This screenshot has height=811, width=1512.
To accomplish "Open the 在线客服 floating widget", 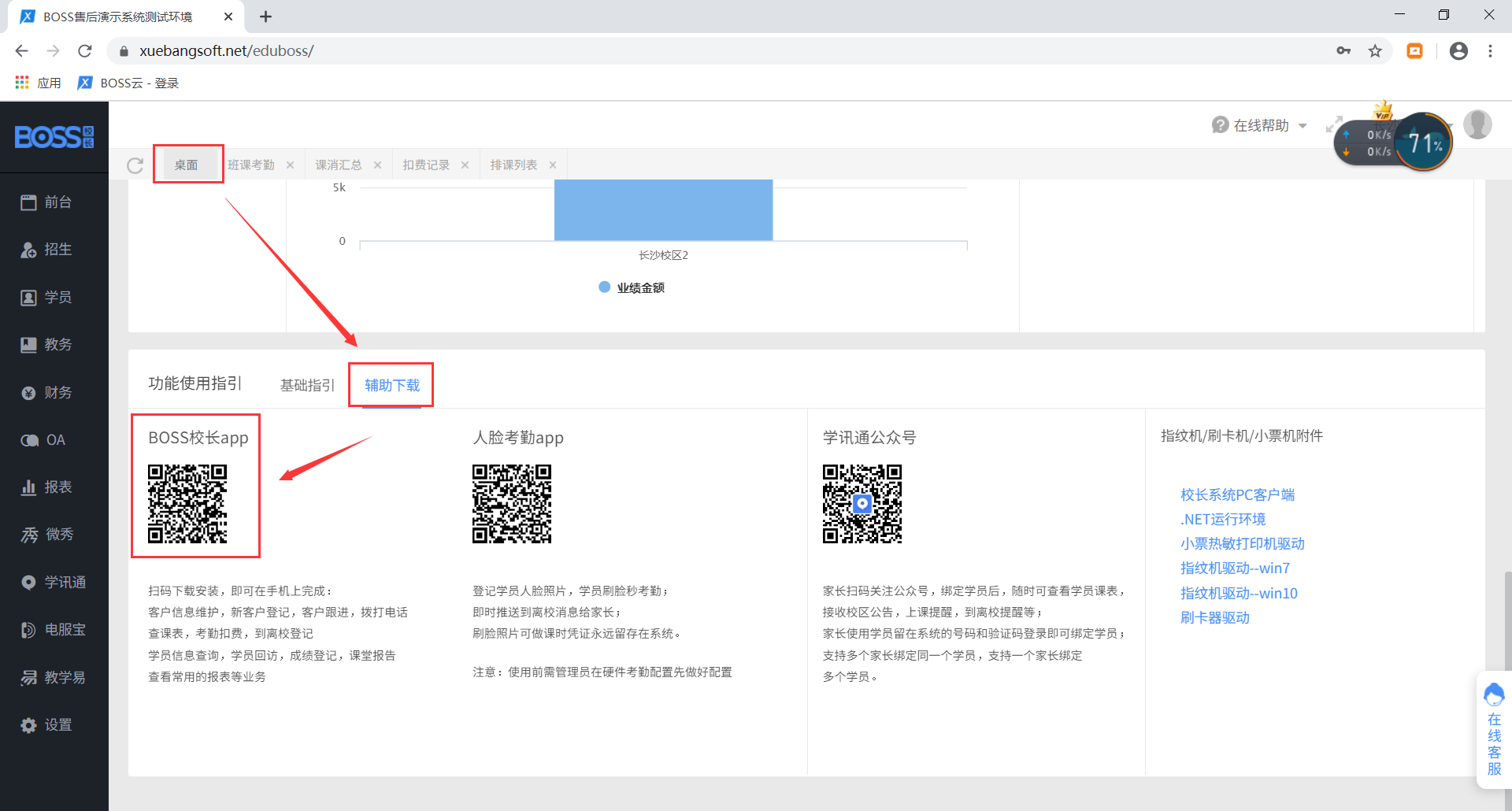I will (x=1494, y=730).
